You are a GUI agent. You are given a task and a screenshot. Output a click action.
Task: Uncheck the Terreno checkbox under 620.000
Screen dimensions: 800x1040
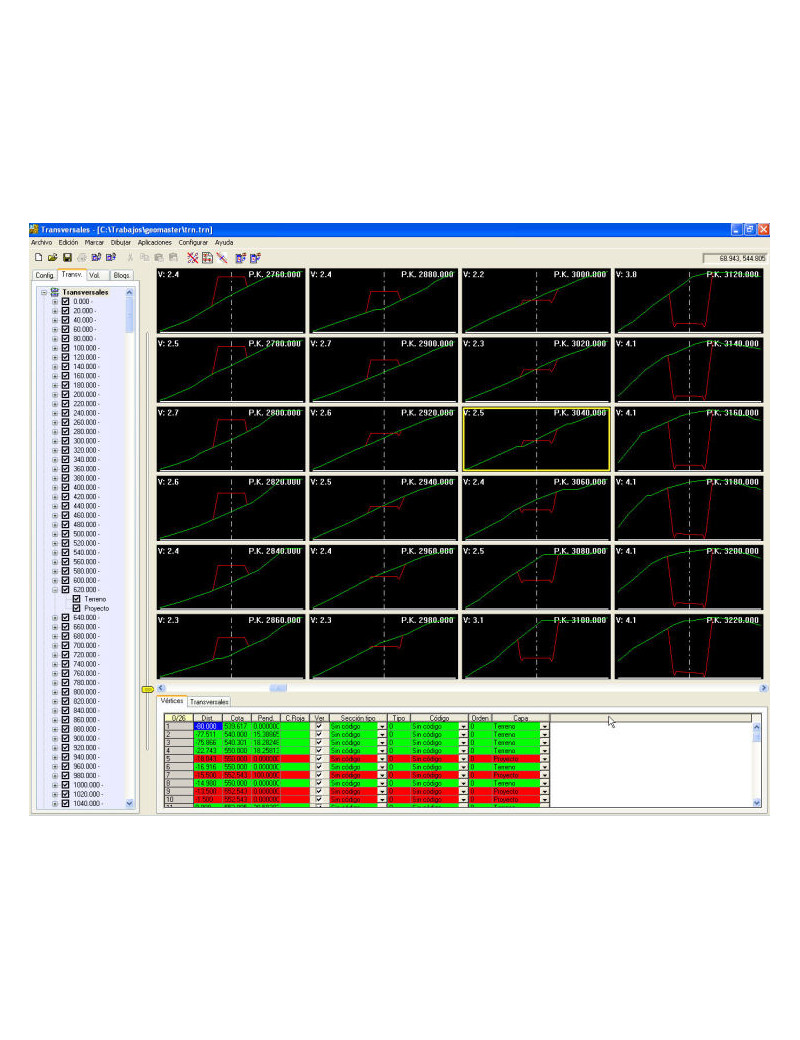click(x=76, y=598)
